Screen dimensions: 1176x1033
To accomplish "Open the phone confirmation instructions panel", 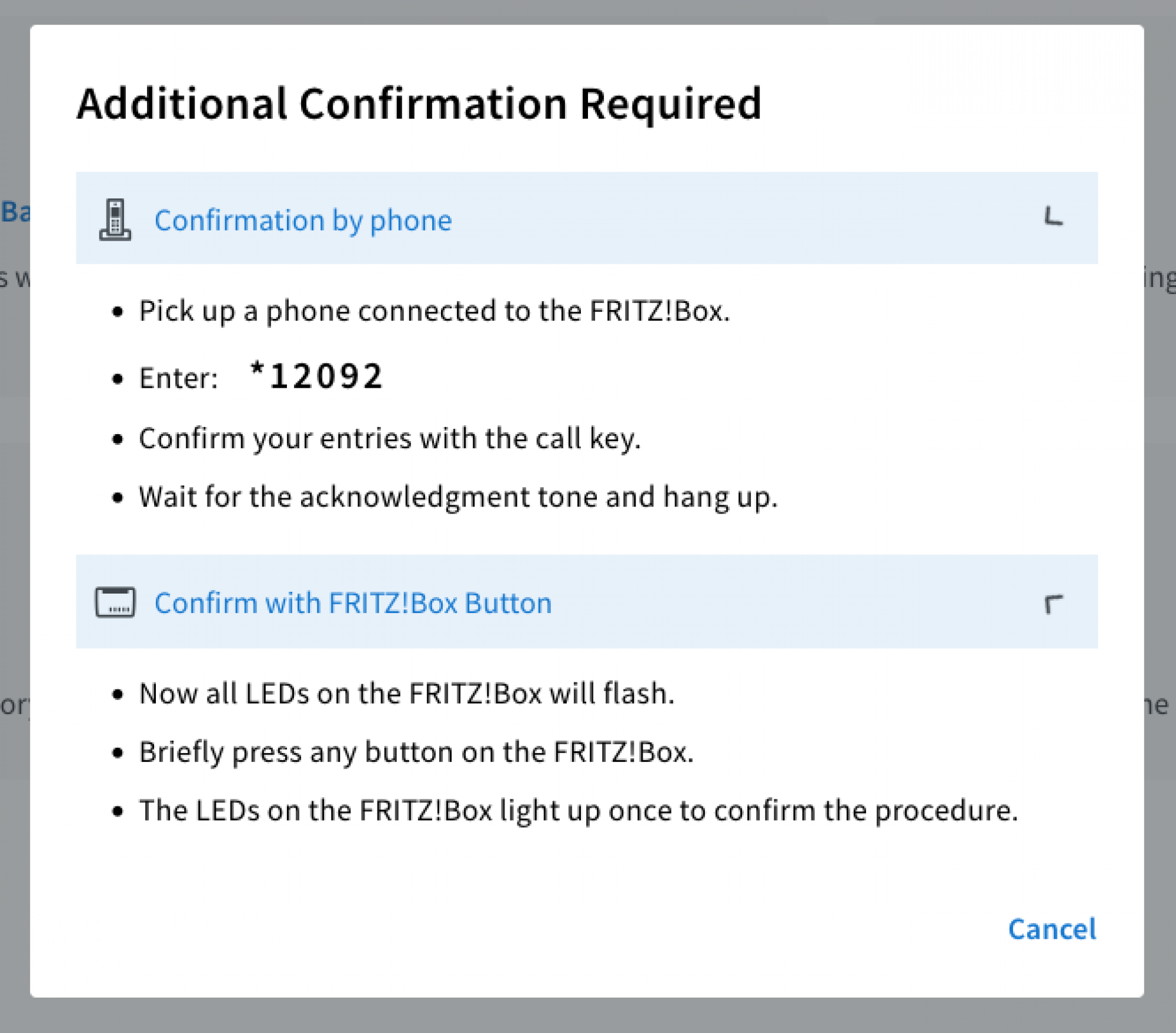I will [x=303, y=220].
